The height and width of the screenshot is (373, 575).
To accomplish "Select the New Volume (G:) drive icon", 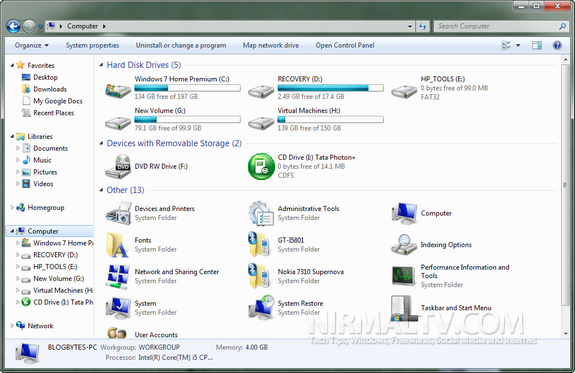I will (118, 122).
